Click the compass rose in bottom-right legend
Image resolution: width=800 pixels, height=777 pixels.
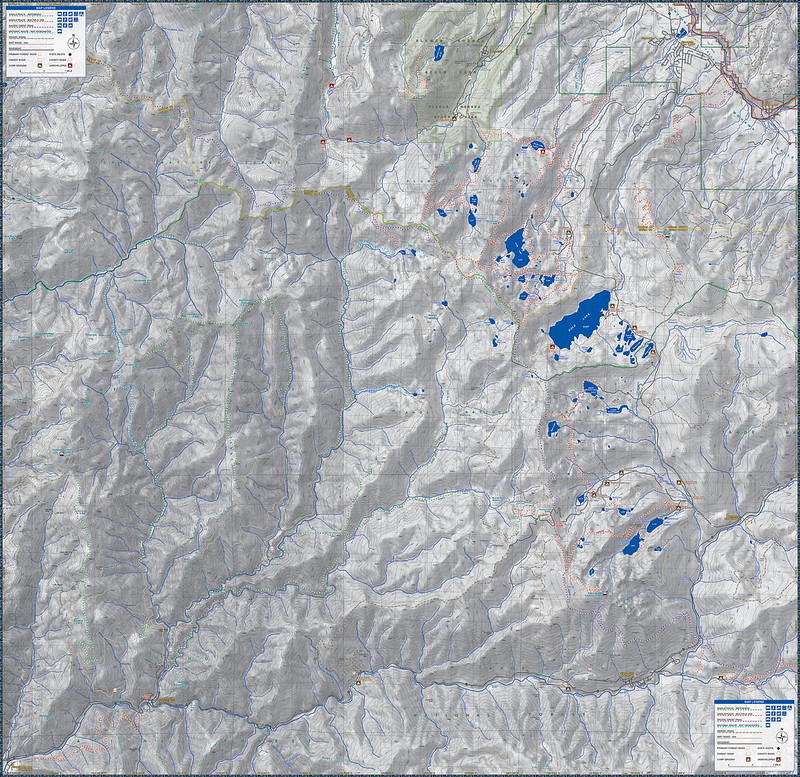click(782, 737)
